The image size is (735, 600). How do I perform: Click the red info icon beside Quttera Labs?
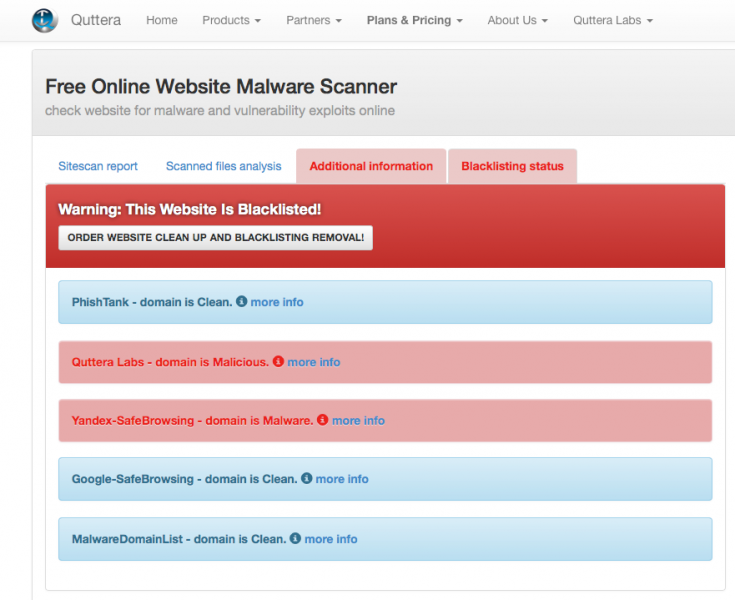[278, 361]
